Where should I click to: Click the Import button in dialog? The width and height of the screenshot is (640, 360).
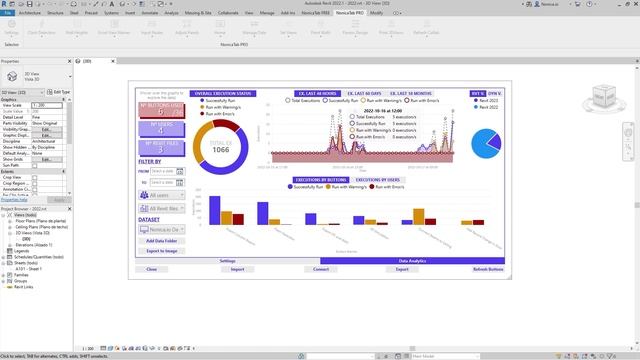238,269
